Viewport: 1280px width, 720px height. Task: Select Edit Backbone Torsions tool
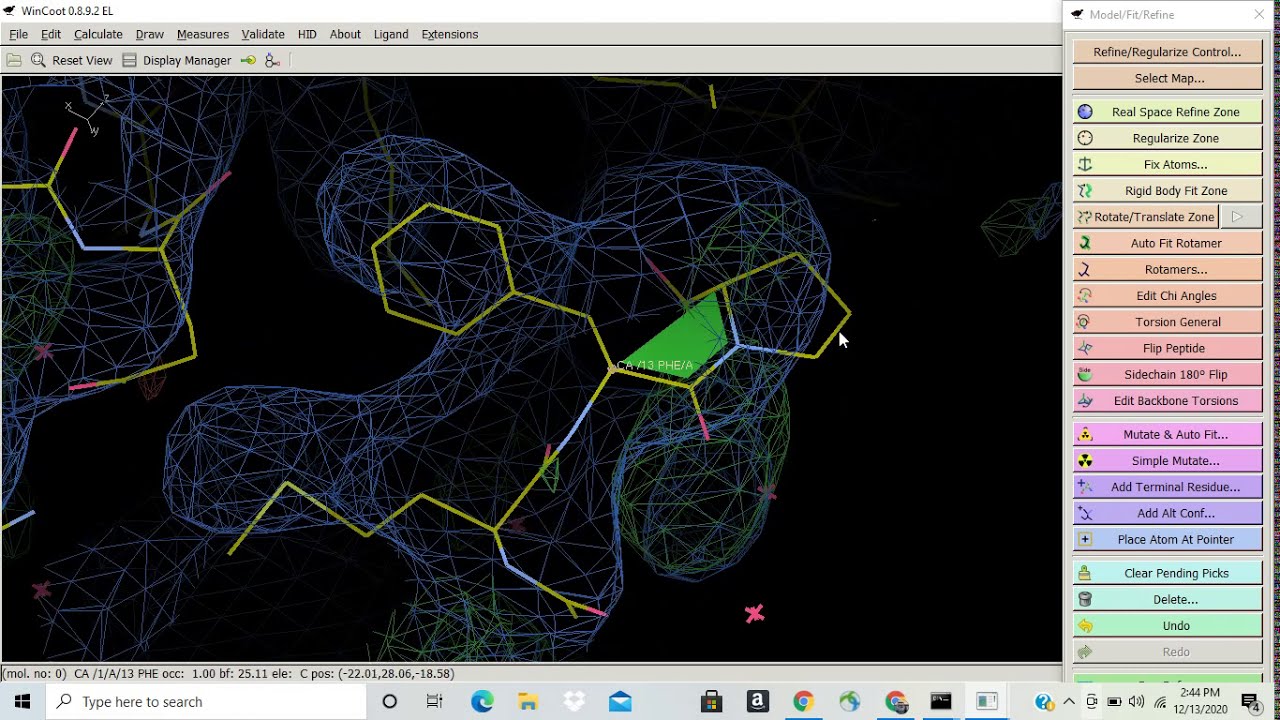tap(1167, 401)
